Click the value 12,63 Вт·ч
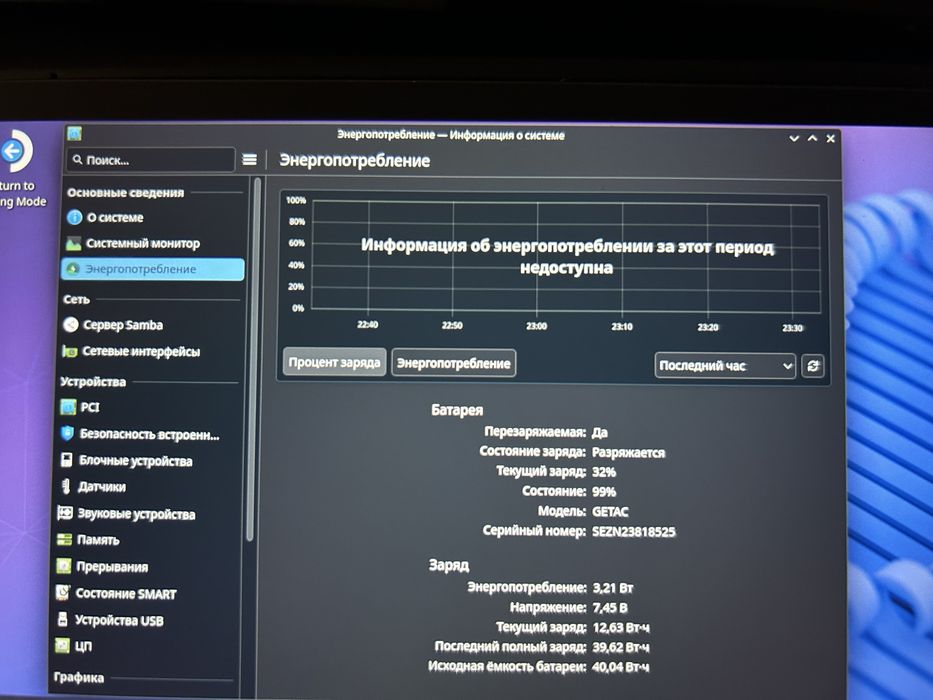933x700 pixels. click(x=621, y=627)
